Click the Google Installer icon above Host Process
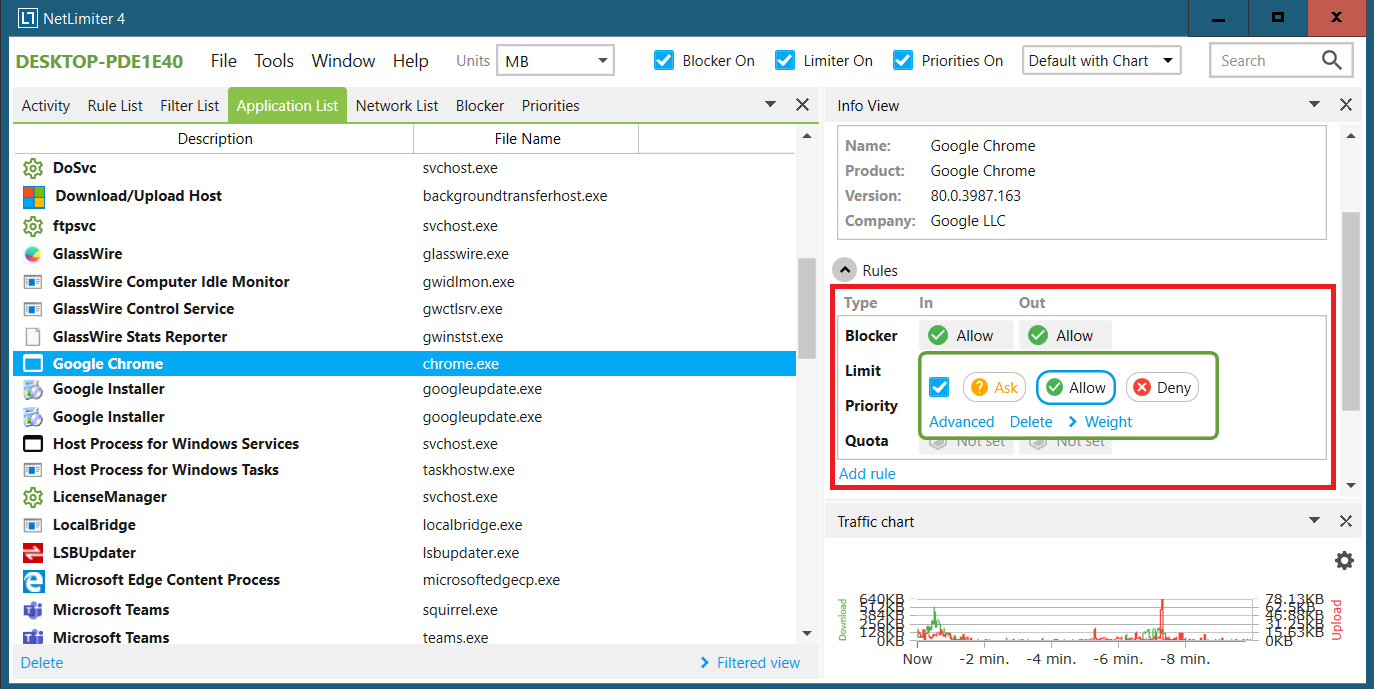 (x=33, y=417)
